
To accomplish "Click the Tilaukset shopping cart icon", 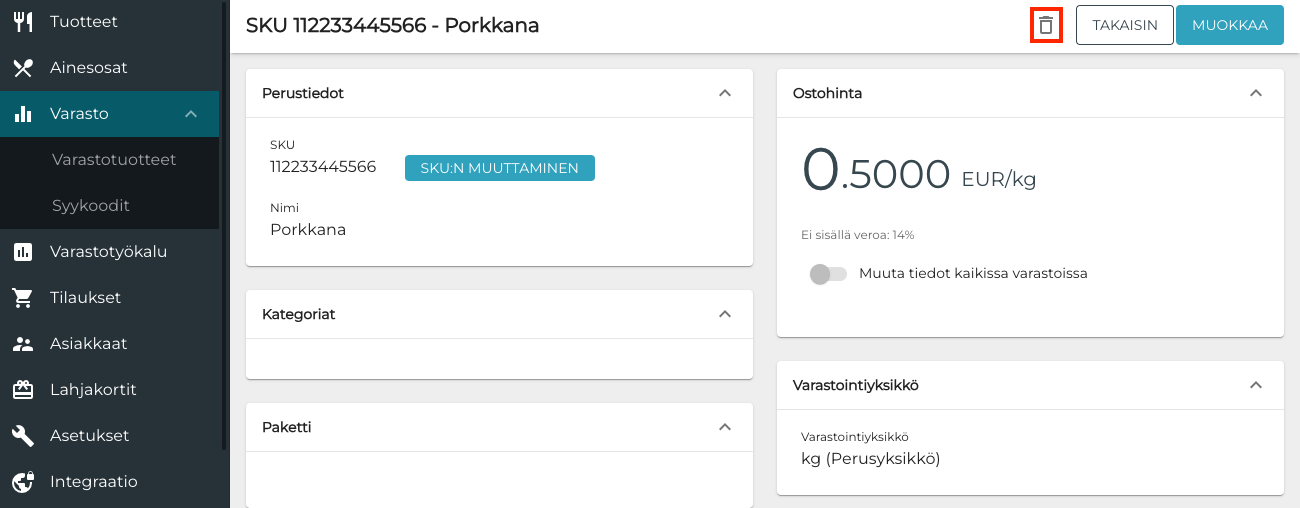I will [23, 298].
